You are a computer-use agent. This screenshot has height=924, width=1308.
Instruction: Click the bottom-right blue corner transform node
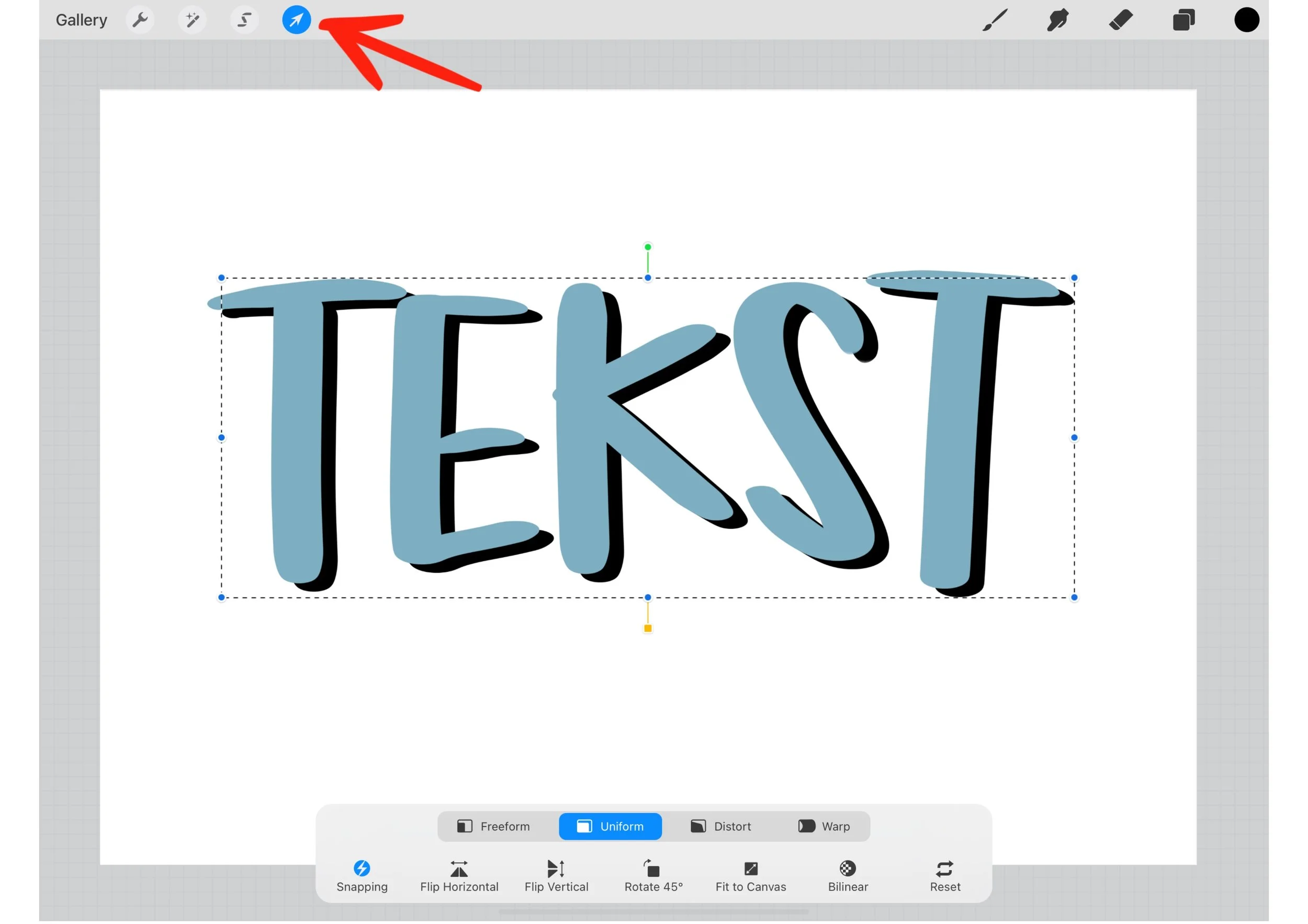point(1075,598)
